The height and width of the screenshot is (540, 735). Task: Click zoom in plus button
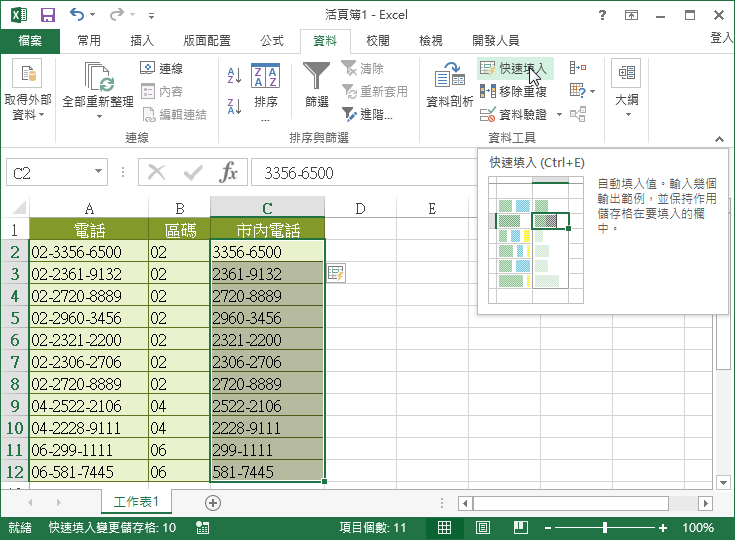click(x=662, y=528)
